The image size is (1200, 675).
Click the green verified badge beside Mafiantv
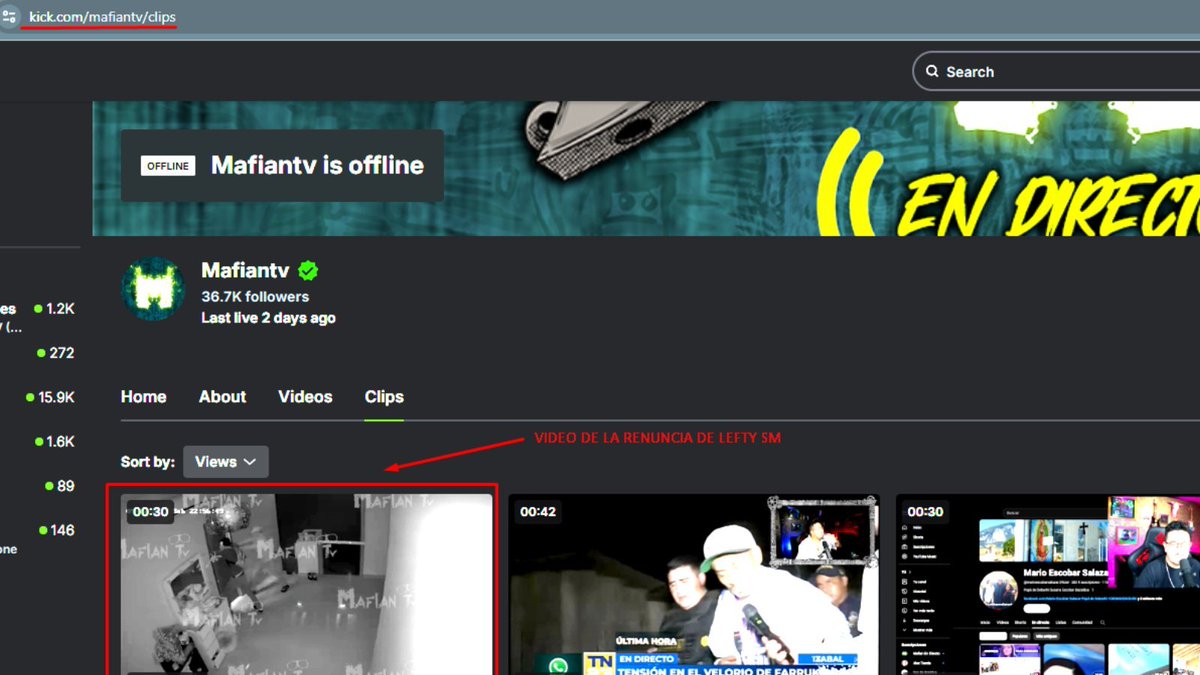coord(308,270)
